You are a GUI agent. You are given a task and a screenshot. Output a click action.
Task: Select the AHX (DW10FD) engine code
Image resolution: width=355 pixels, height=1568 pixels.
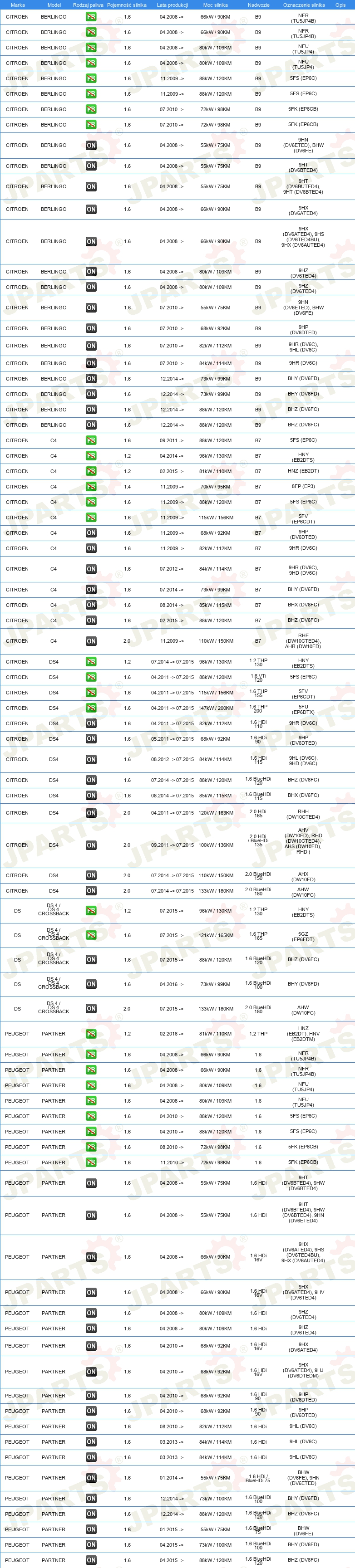[303, 876]
